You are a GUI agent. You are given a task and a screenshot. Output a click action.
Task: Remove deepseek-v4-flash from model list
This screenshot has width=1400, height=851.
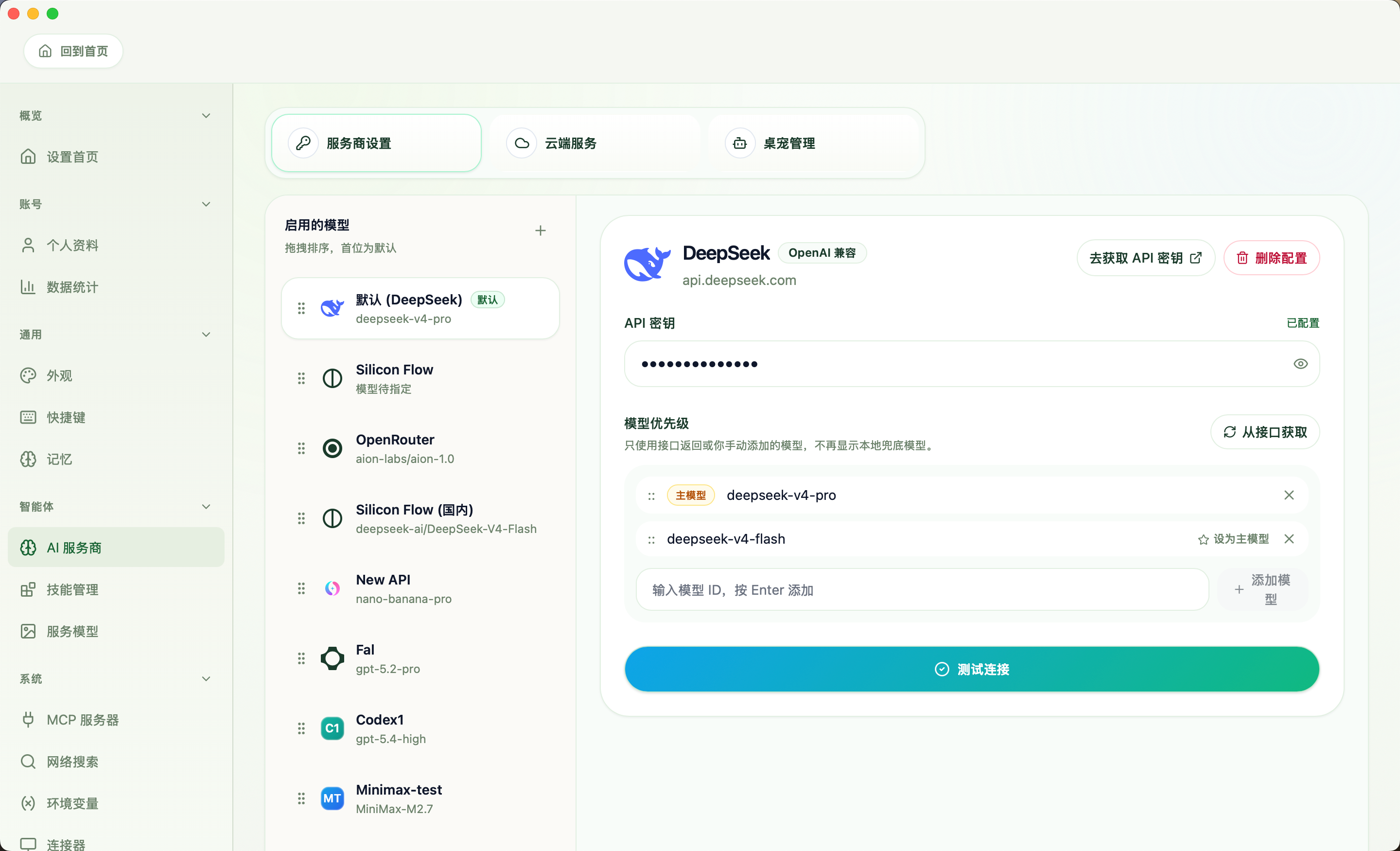(1289, 539)
